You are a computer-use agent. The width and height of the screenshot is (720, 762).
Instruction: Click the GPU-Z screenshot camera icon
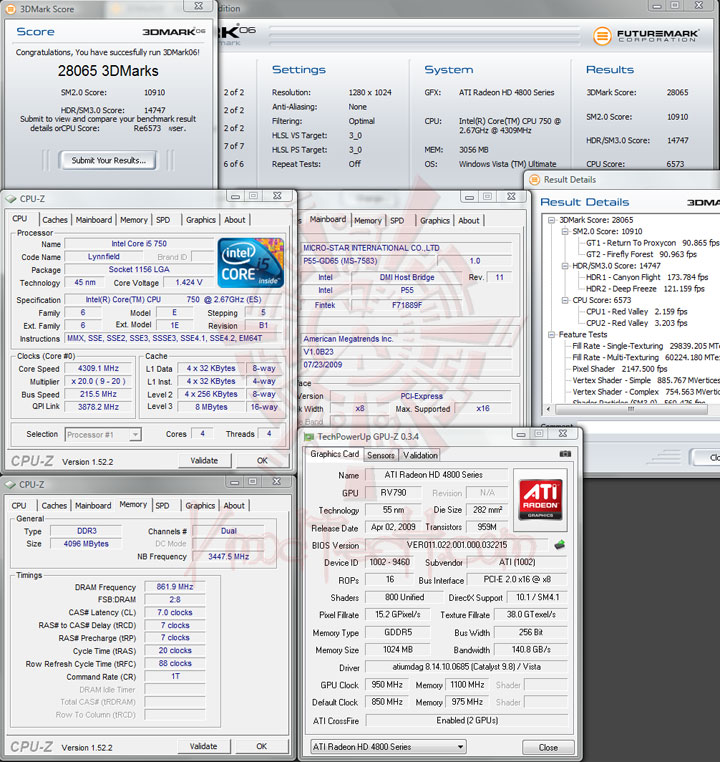coord(565,455)
